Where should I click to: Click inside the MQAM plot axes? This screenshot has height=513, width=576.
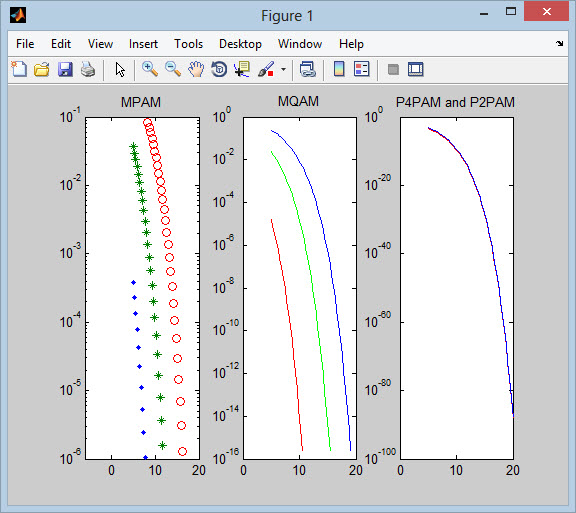point(300,288)
